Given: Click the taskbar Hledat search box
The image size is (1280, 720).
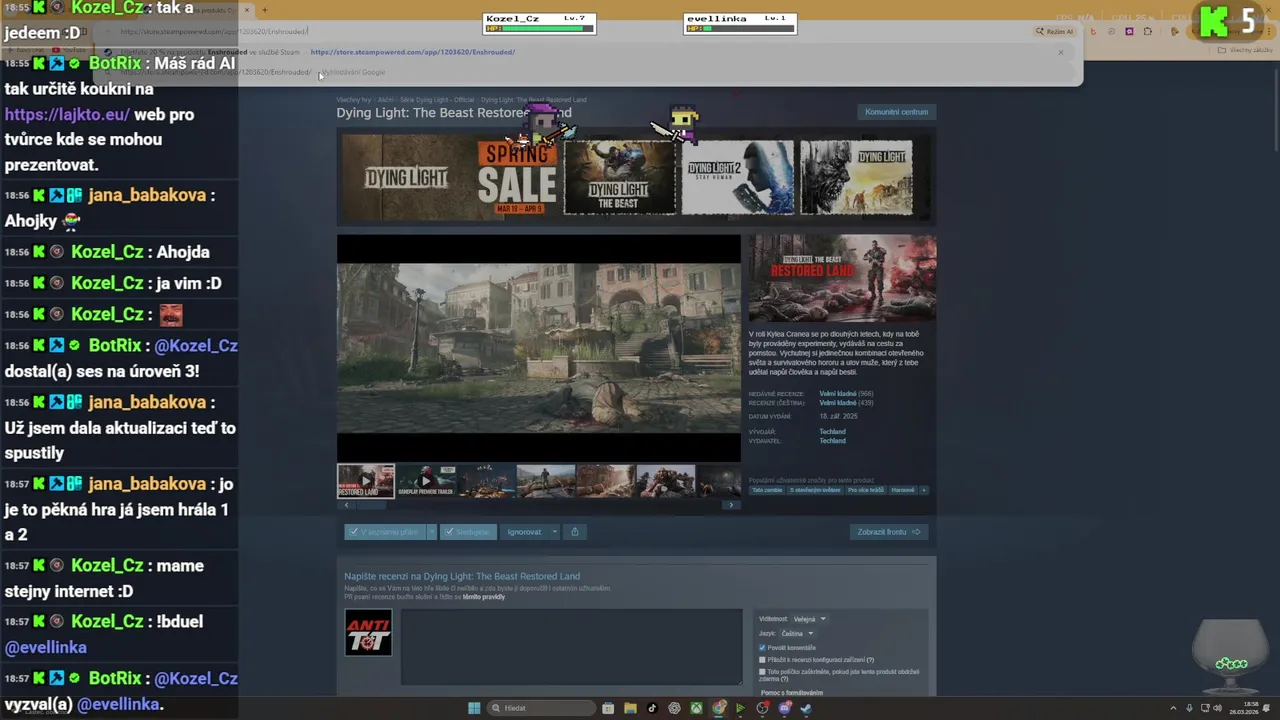Looking at the screenshot, I should click(x=541, y=708).
